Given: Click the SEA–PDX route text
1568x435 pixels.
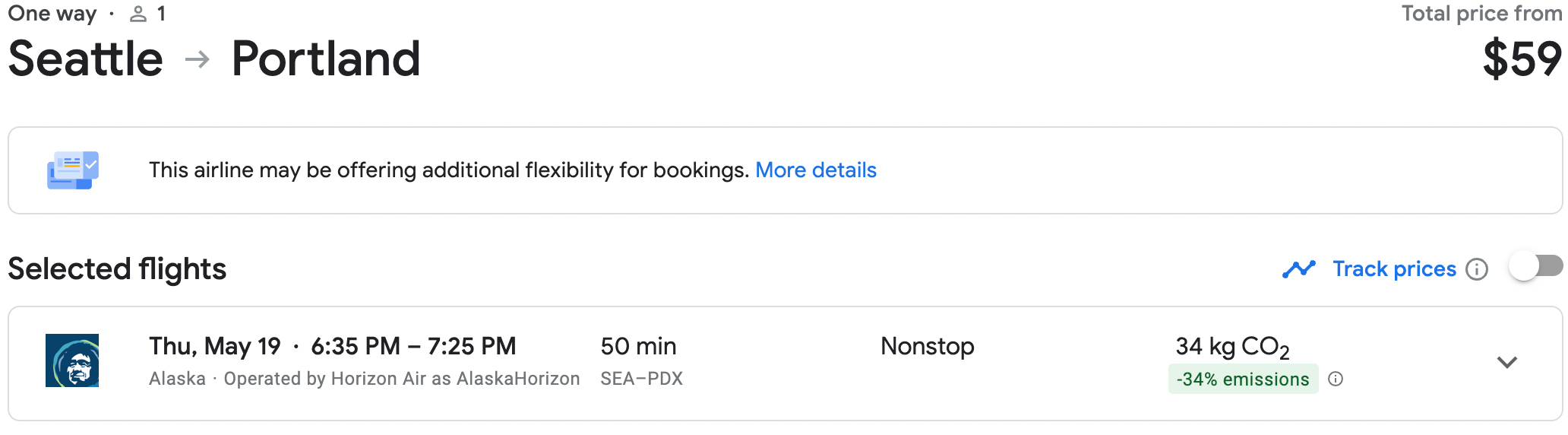Looking at the screenshot, I should click(642, 379).
